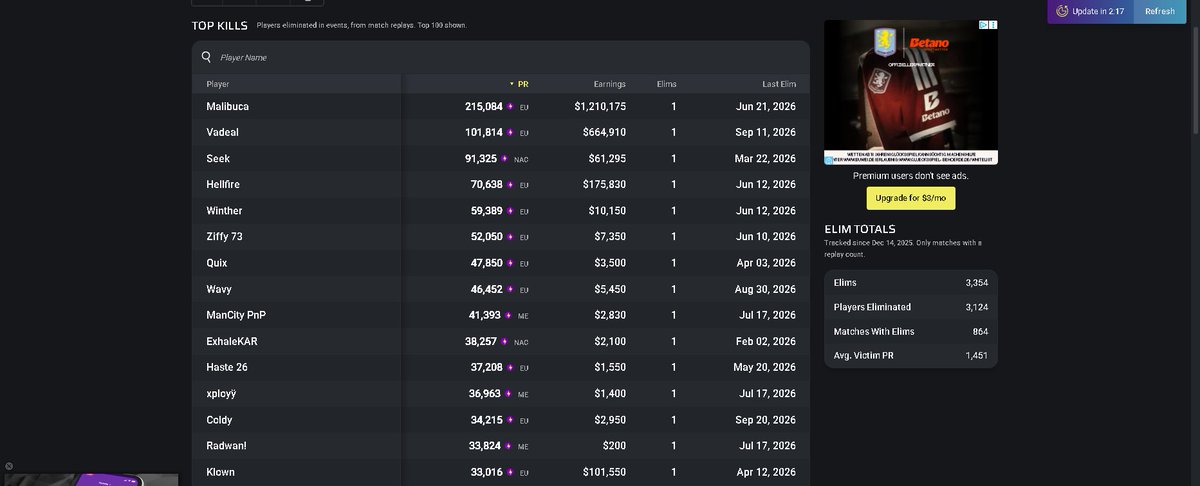The width and height of the screenshot is (1200, 486).
Task: Open Coldy's player profile link
Action: tap(219, 420)
